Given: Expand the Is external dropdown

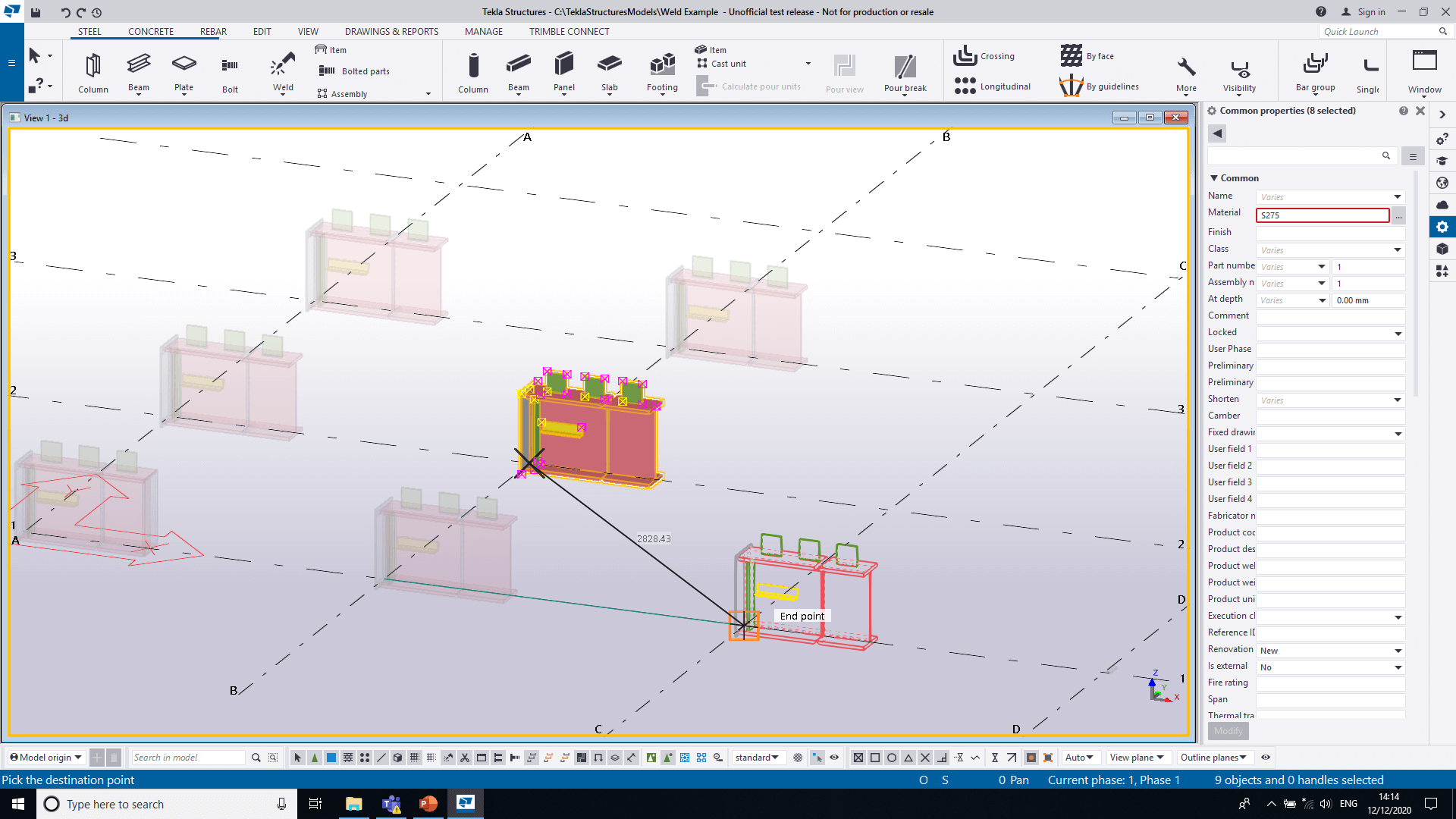Looking at the screenshot, I should (1398, 667).
